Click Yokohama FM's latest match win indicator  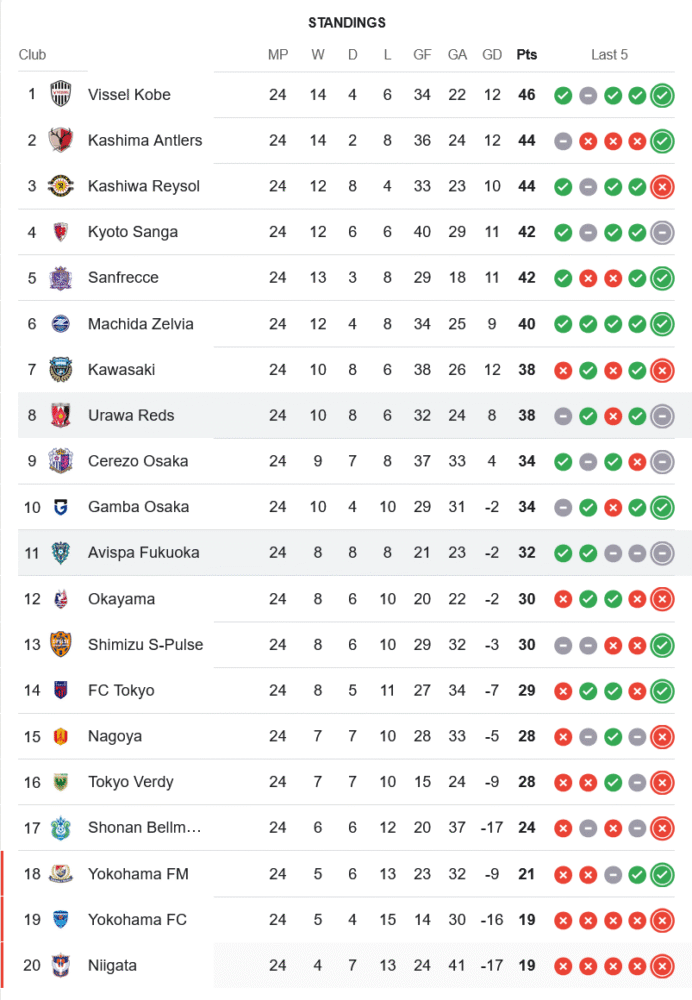coord(661,874)
